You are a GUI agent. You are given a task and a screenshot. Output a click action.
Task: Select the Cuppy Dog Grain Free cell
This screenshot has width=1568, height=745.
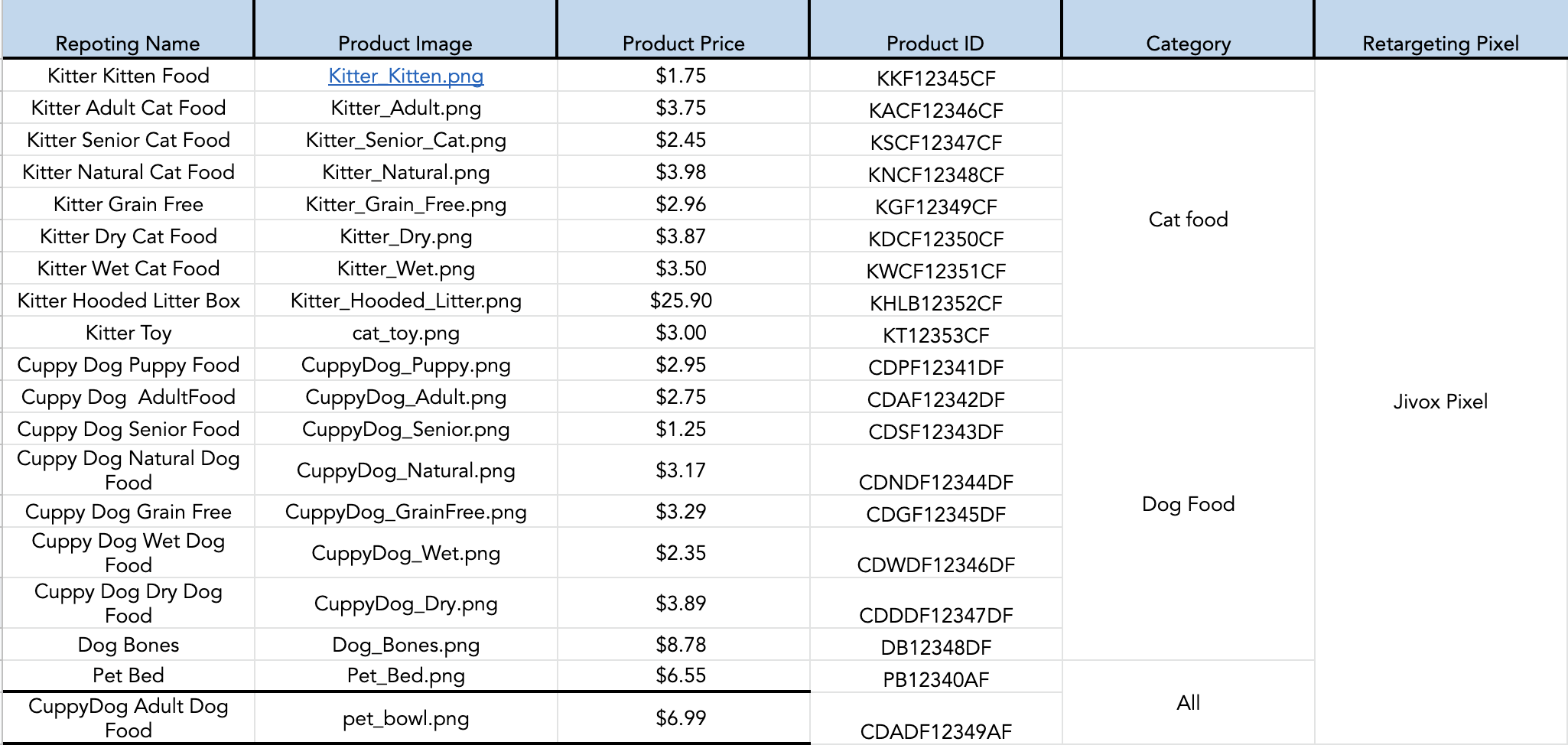point(128,512)
